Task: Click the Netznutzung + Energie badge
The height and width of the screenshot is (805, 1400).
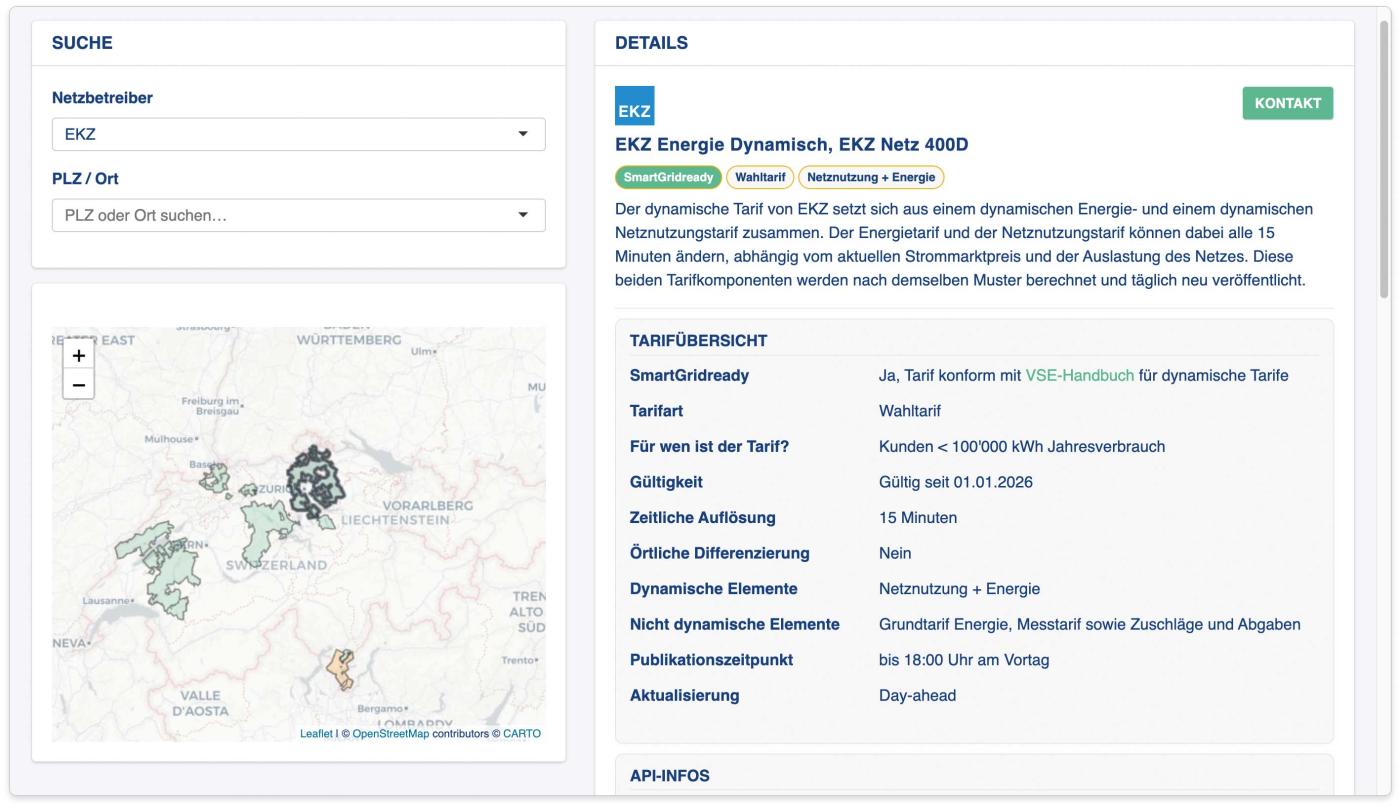Action: (871, 178)
